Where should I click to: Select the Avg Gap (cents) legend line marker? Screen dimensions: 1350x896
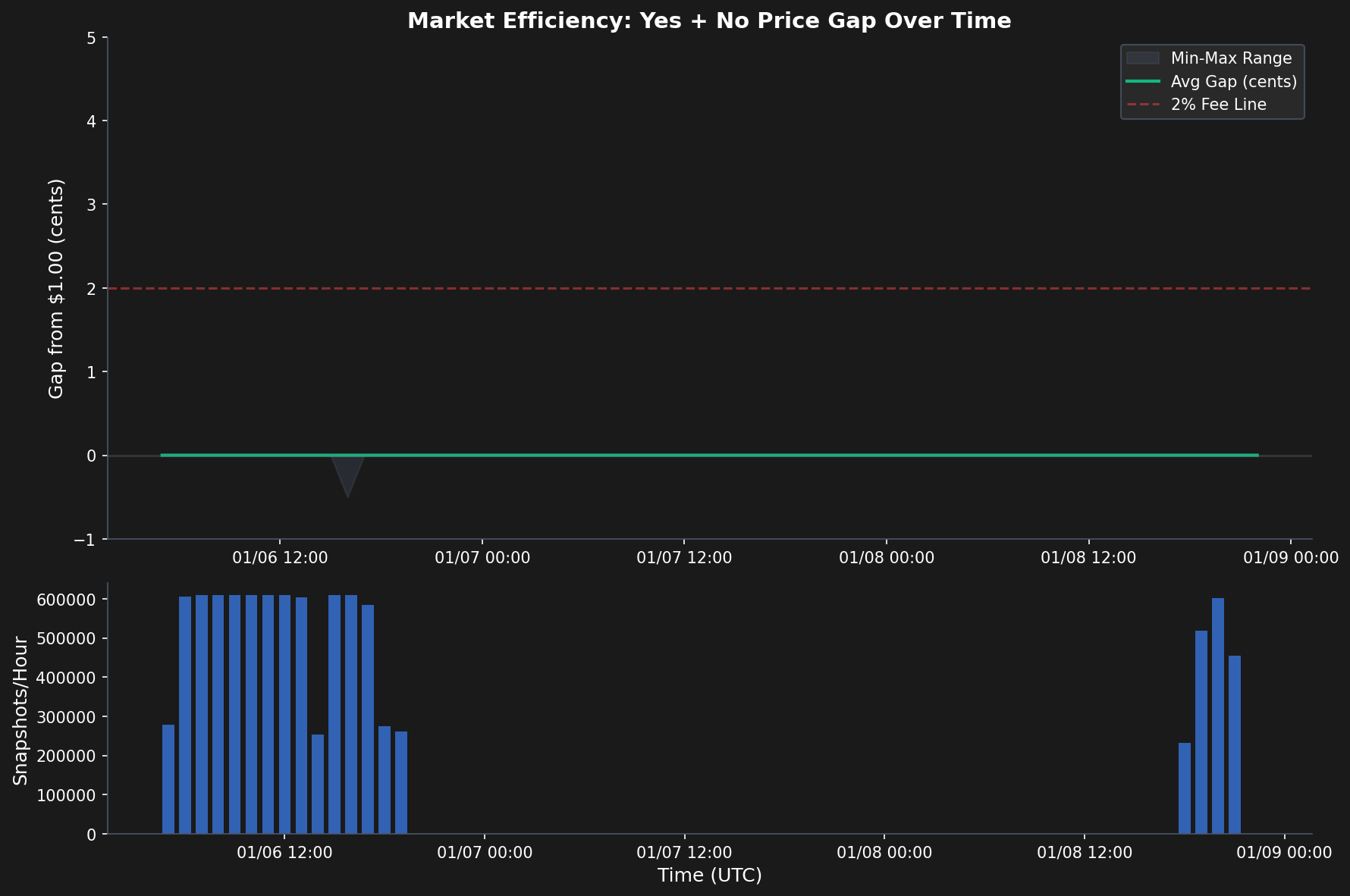[x=1144, y=81]
